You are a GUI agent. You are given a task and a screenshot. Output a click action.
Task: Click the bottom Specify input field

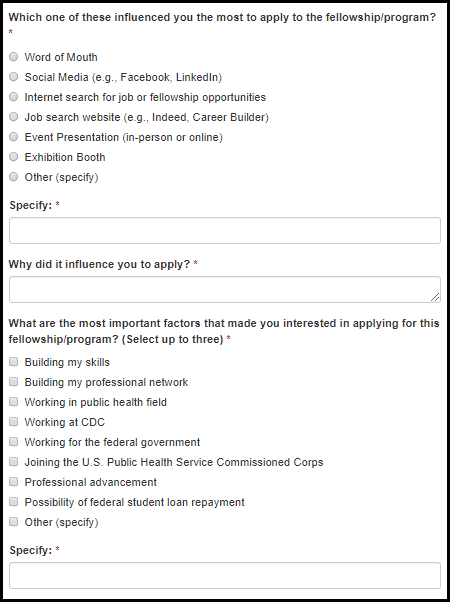[x=225, y=576]
